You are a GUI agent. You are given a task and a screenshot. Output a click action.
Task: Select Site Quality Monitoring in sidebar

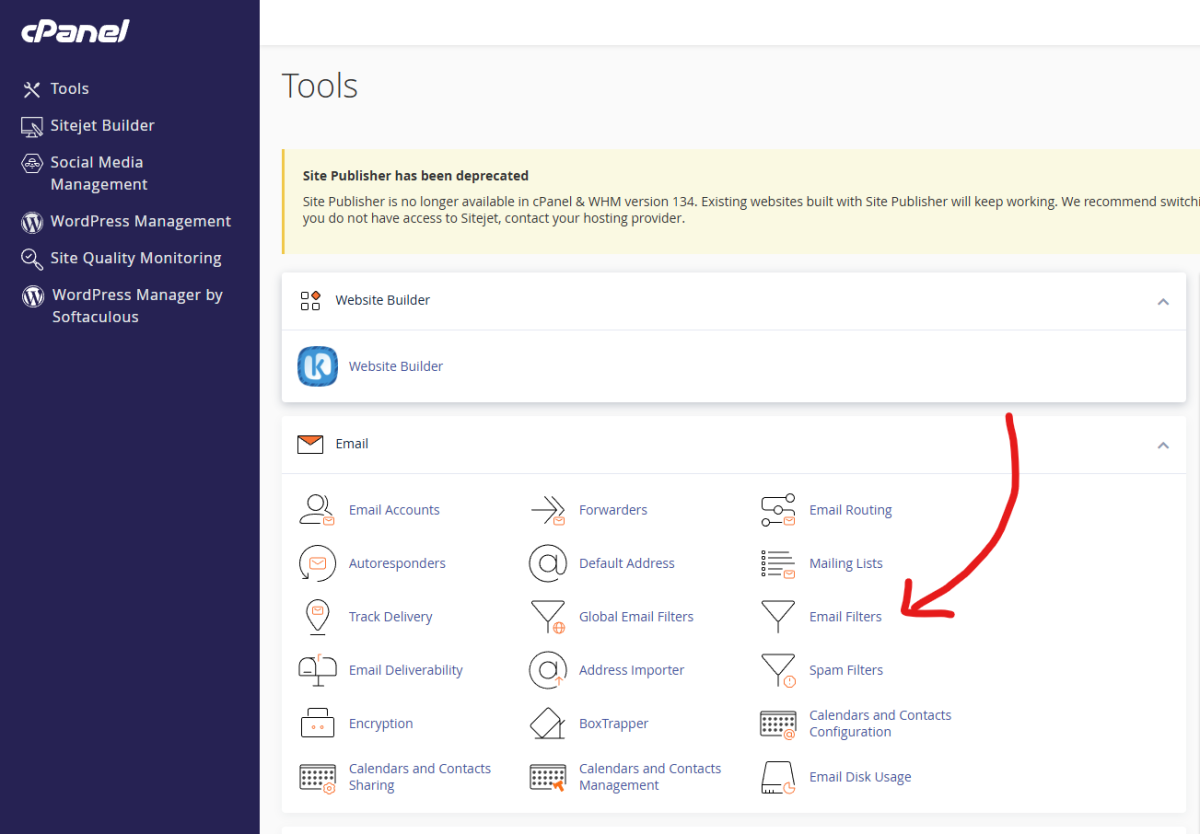[x=135, y=258]
